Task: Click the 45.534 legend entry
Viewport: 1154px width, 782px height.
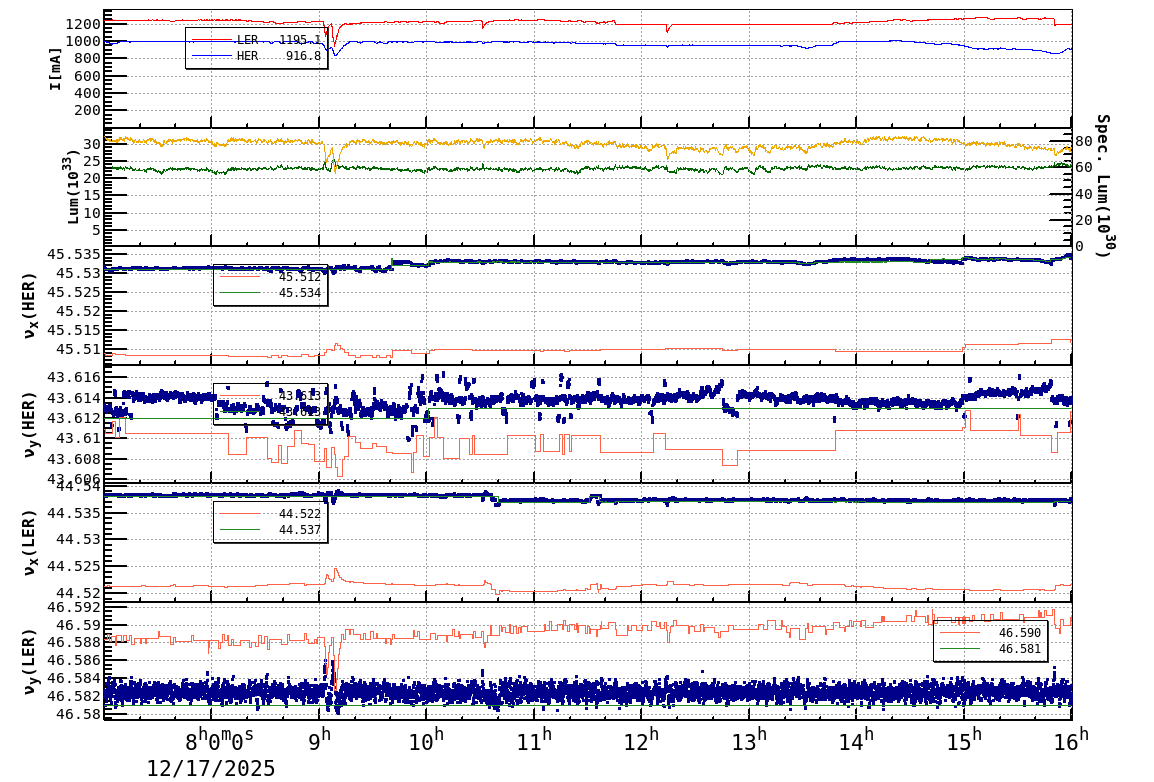Action: (270, 293)
